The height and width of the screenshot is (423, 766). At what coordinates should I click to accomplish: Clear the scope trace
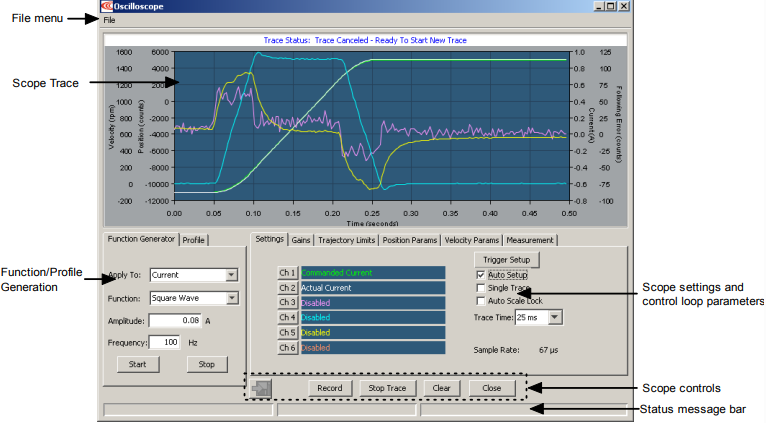[441, 388]
